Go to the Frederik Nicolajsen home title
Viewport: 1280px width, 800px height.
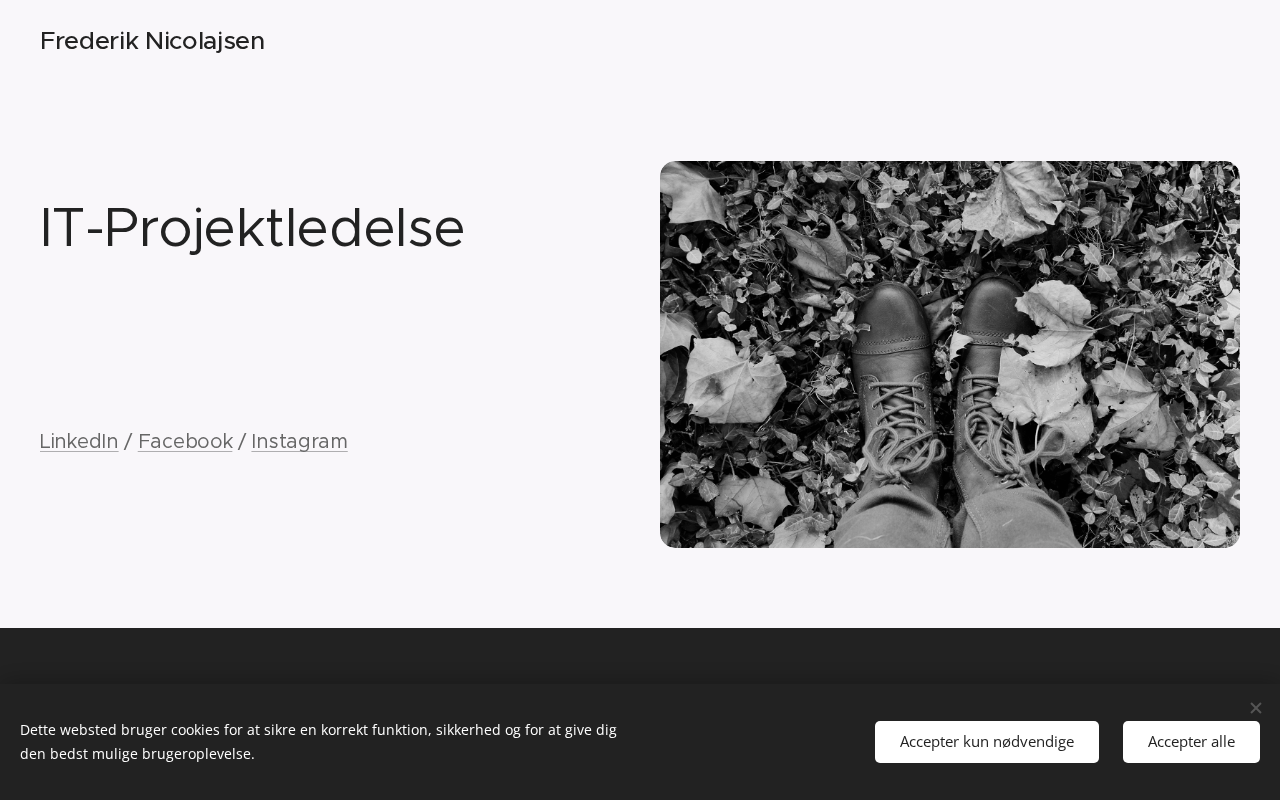point(152,41)
